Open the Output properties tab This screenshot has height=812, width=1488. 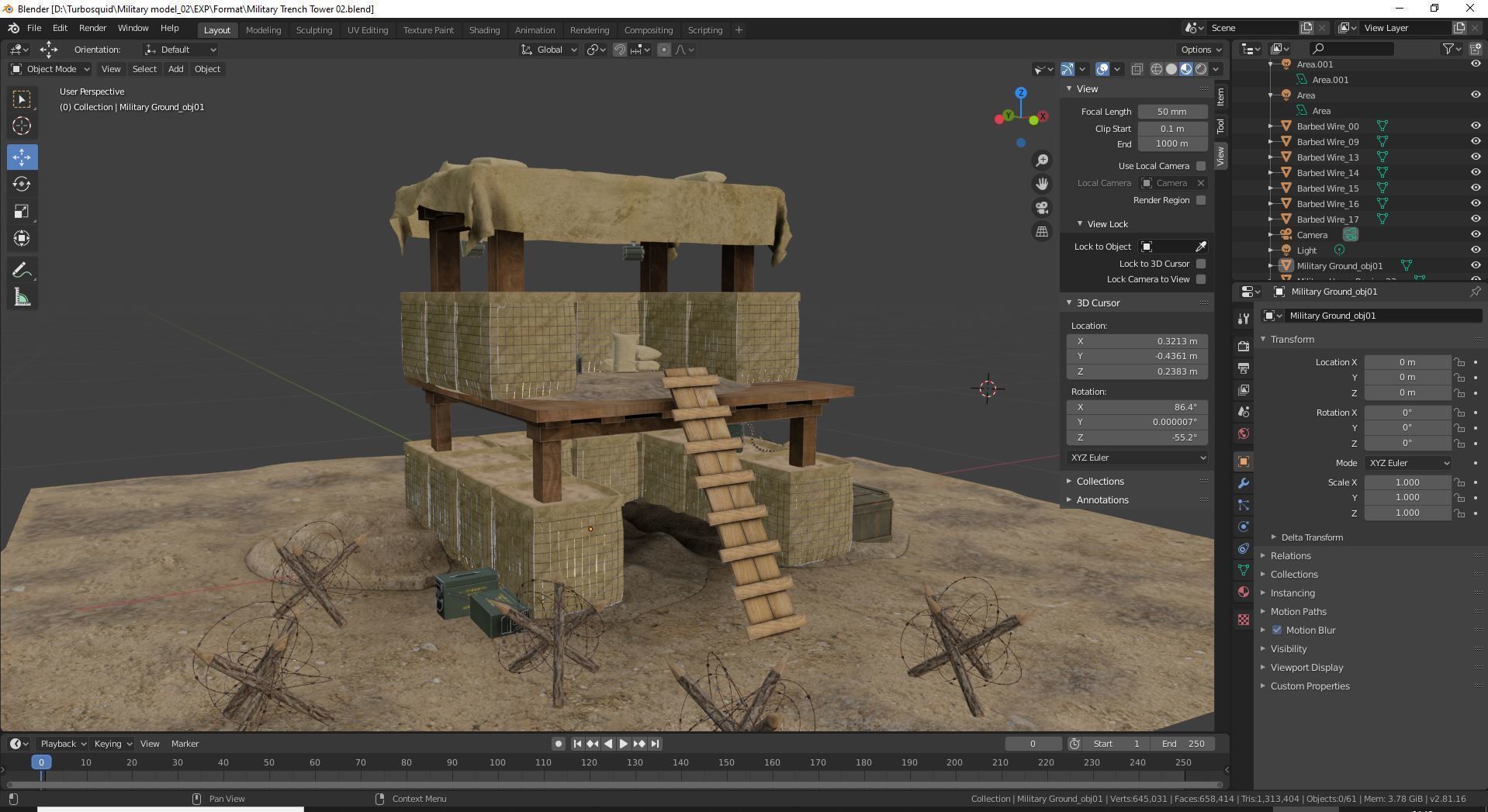pyautogui.click(x=1244, y=368)
